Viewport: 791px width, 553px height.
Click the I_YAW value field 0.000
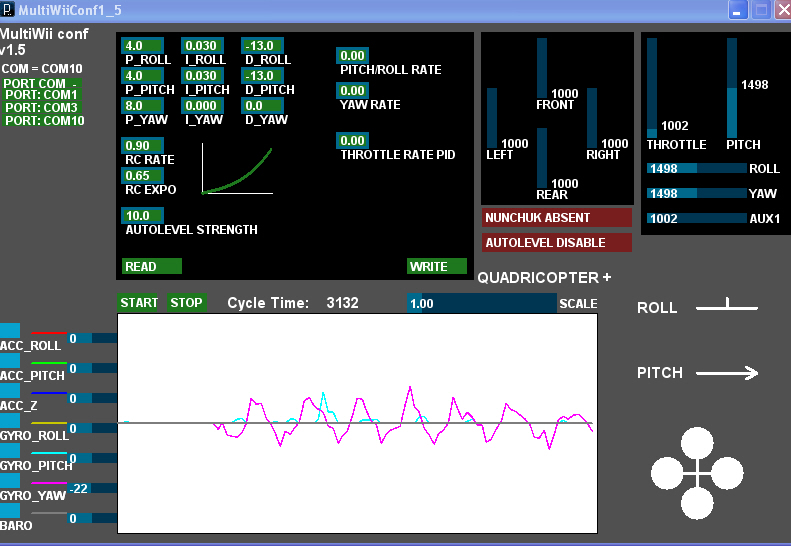point(202,105)
